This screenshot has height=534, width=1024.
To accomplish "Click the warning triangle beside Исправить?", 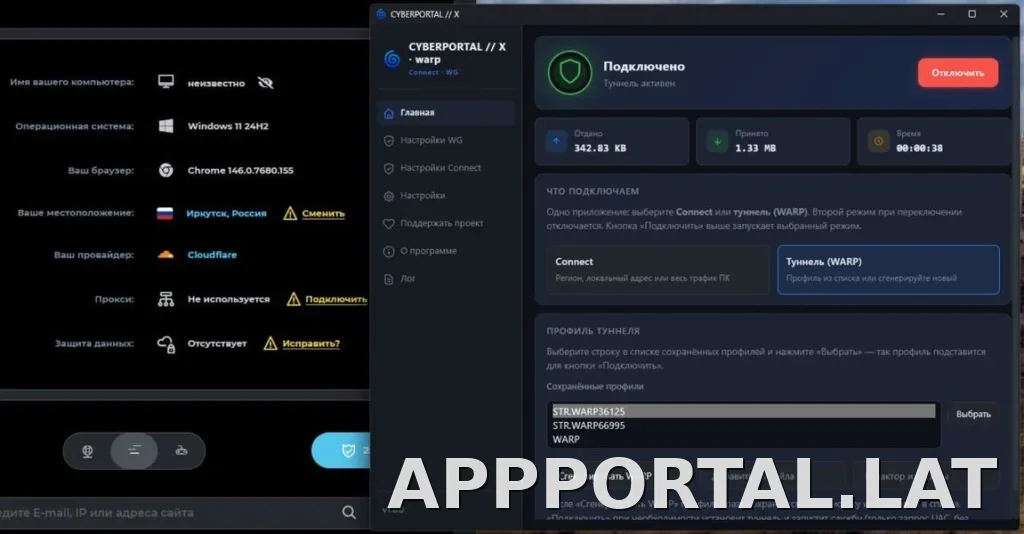I will point(270,343).
